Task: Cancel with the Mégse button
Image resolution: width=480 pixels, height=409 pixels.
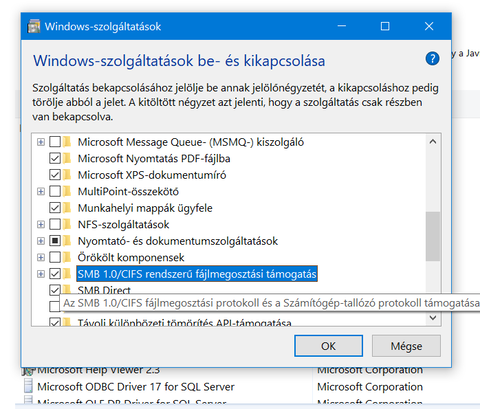Action: pos(406,346)
